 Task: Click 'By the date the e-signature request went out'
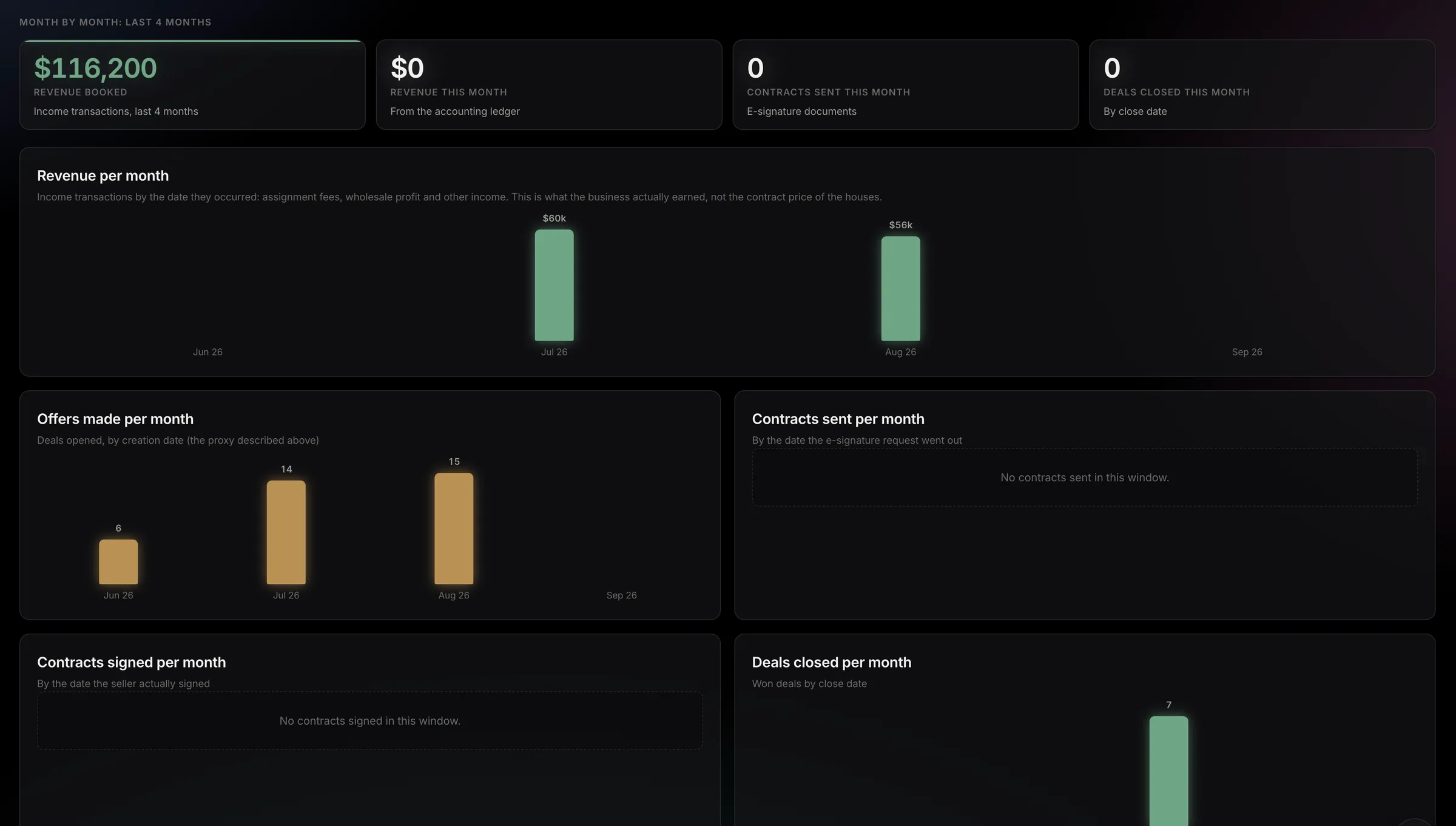click(857, 440)
